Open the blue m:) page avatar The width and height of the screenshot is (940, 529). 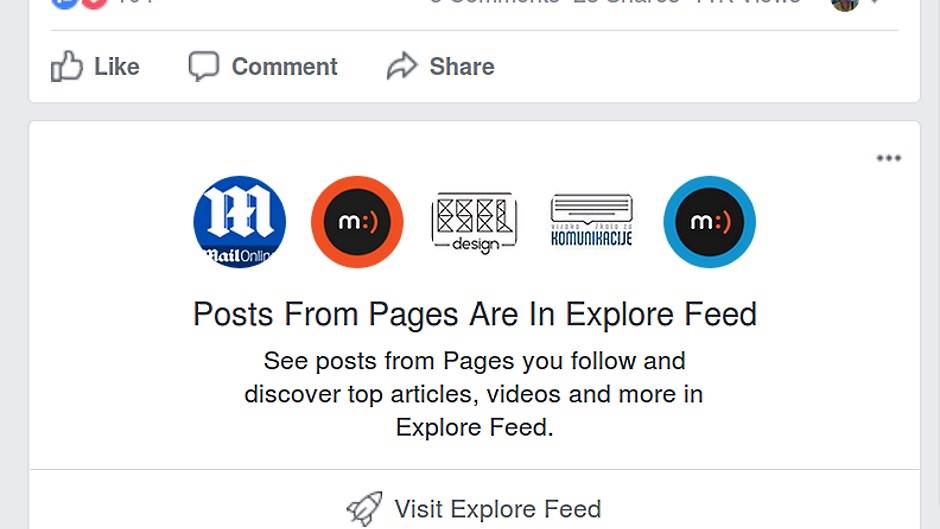tap(710, 222)
